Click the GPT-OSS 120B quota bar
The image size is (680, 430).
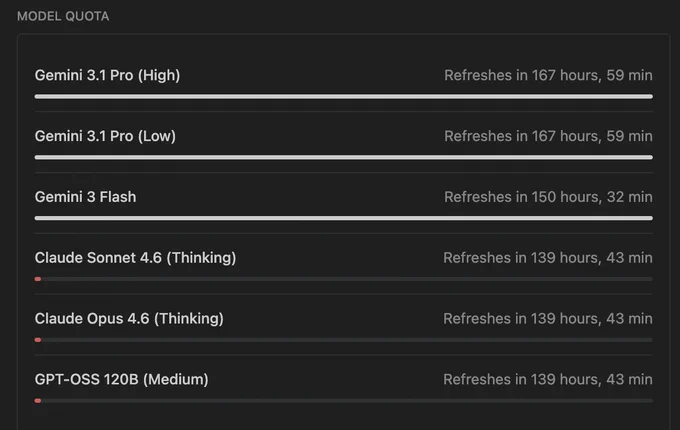click(x=343, y=401)
